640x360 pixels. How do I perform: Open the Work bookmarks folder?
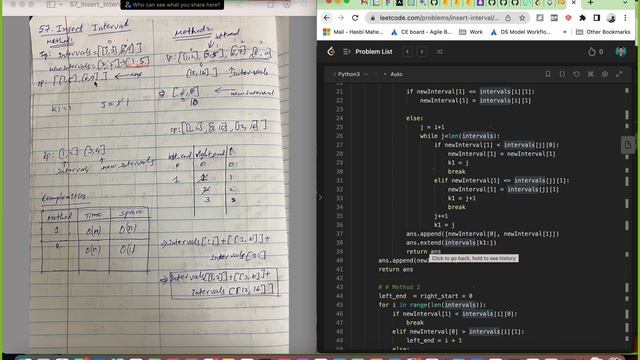[x=471, y=32]
